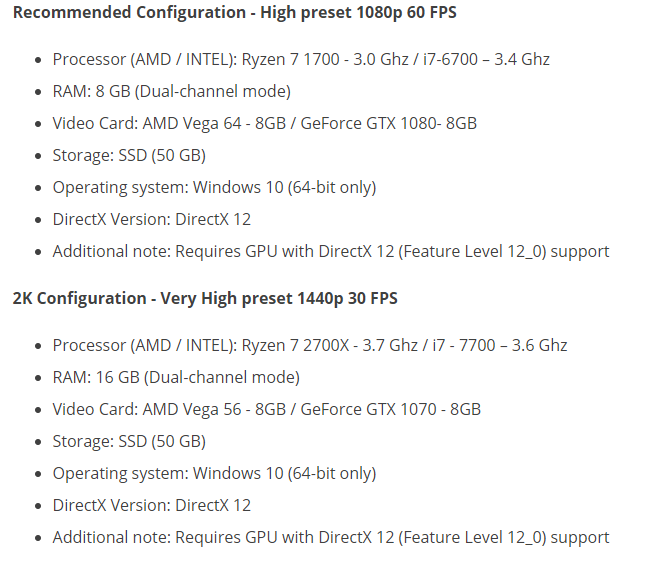Select the RAM: 8 GB line
This screenshot has height=562, width=653.
coord(171,91)
